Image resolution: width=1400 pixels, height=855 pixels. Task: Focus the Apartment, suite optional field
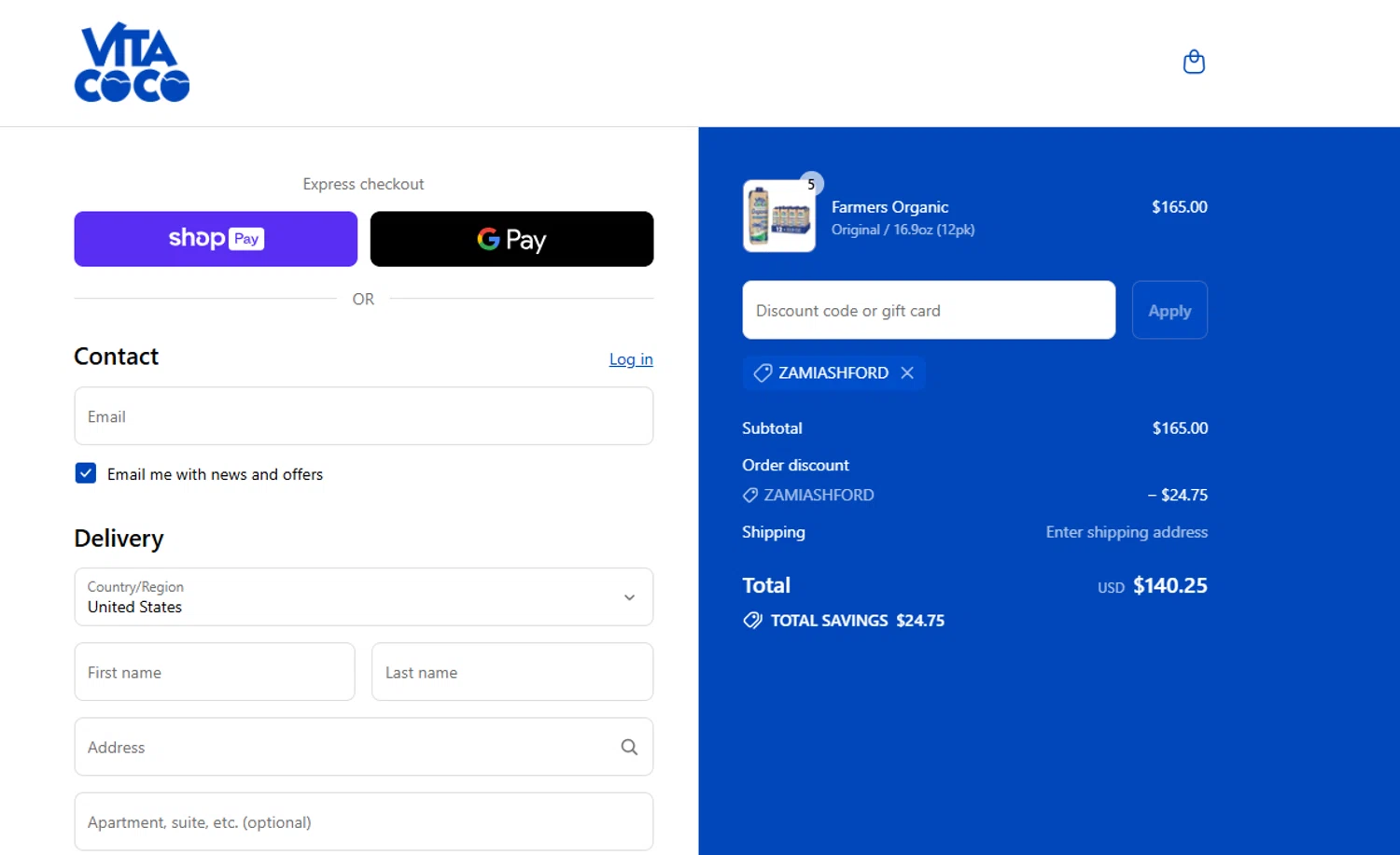[x=364, y=821]
